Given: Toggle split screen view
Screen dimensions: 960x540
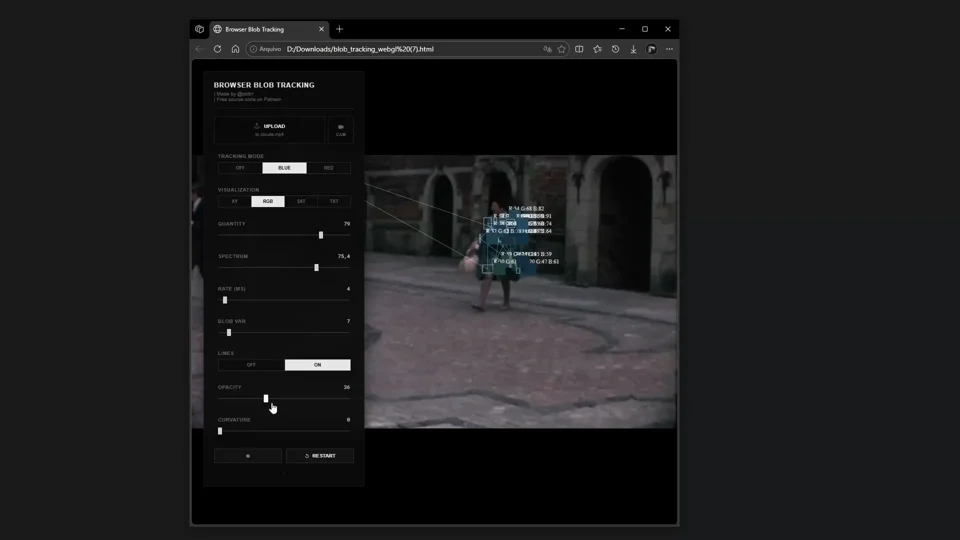Looking at the screenshot, I should (x=579, y=49).
